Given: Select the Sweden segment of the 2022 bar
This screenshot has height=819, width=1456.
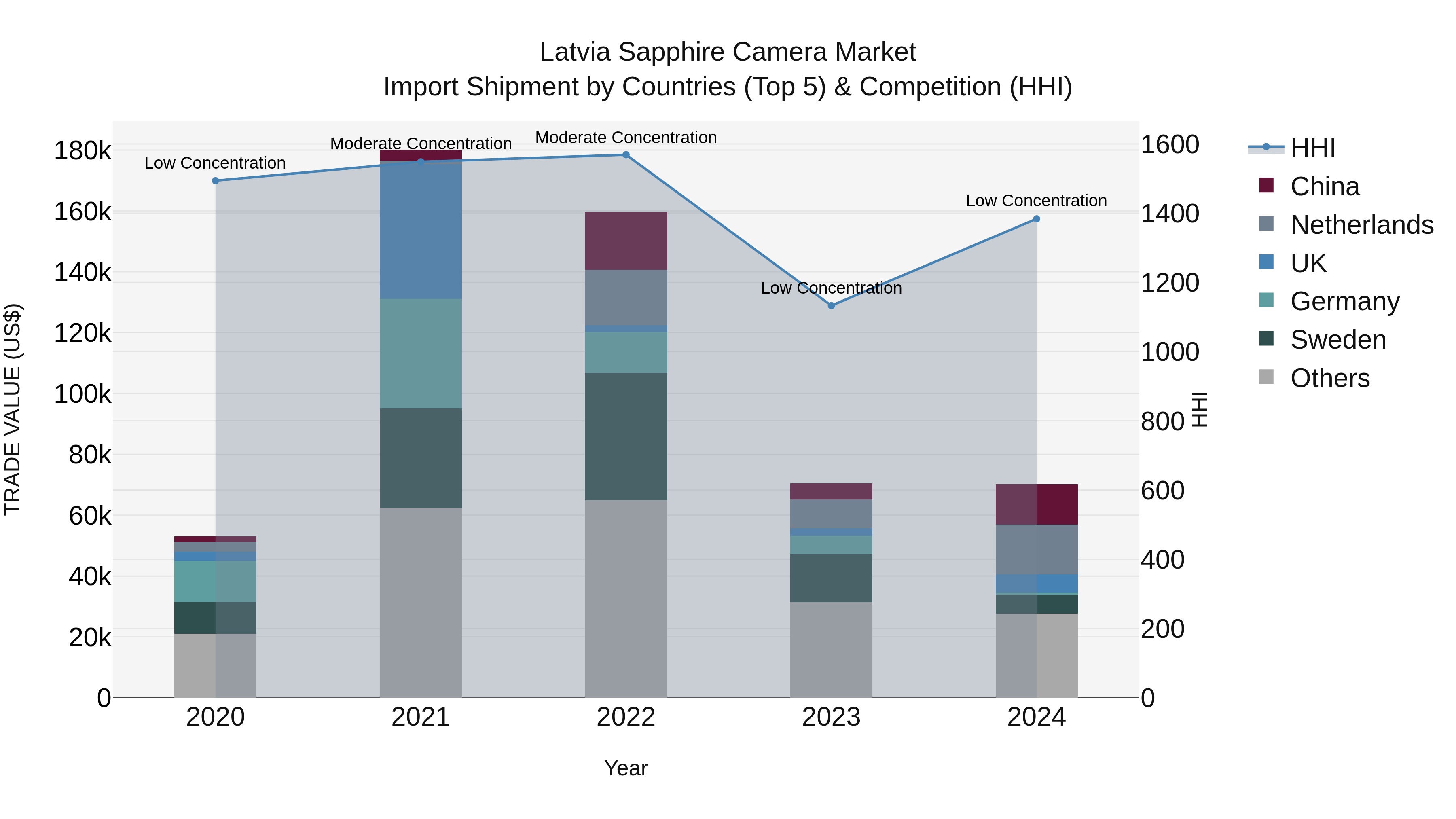Looking at the screenshot, I should point(626,436).
